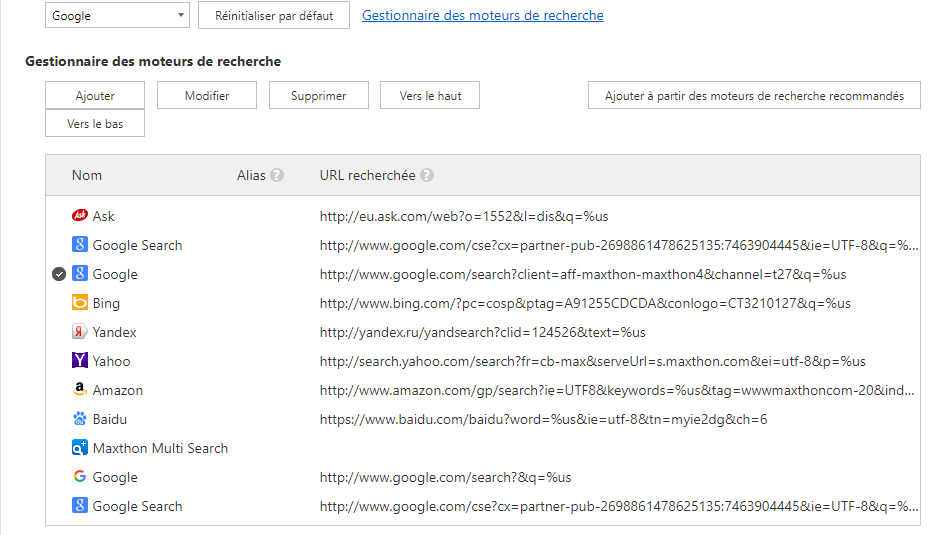Click the Yahoo search engine icon
This screenshot has width=929, height=535.
[x=80, y=361]
